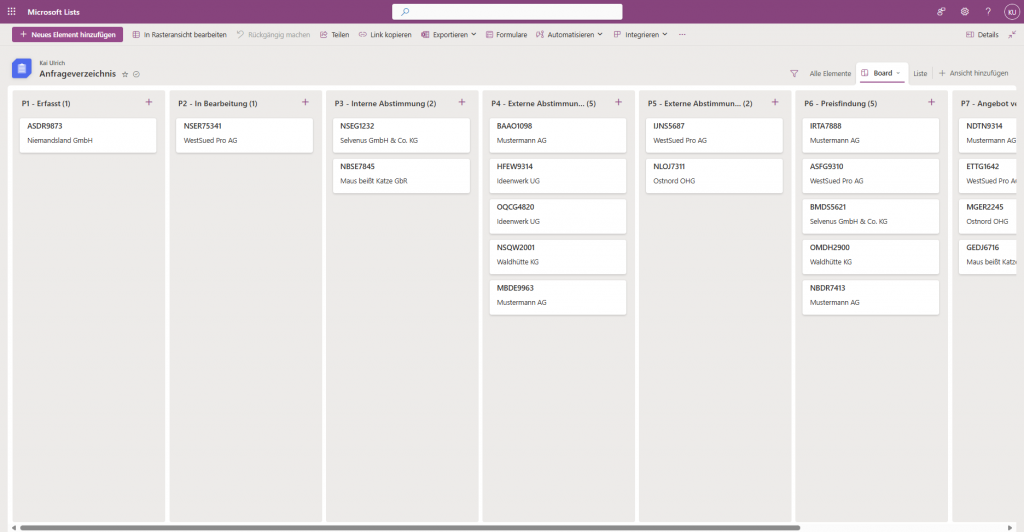
Task: Open the Integrieren dropdown
Action: point(641,34)
